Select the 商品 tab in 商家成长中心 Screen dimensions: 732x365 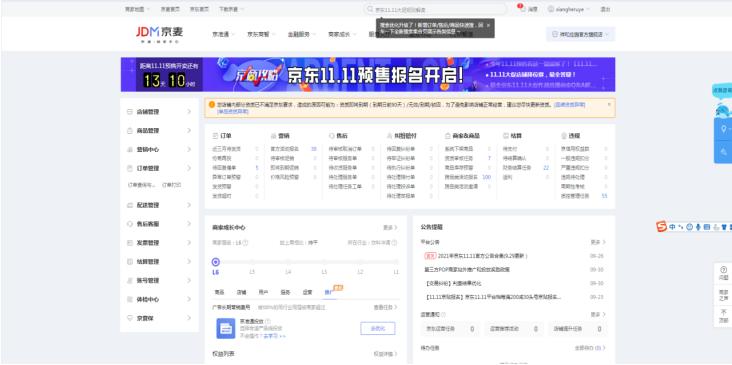(219, 292)
